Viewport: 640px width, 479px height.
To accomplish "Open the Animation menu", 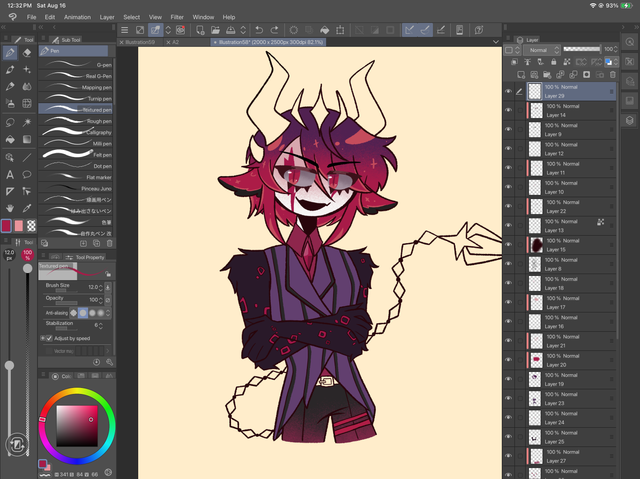I will [x=77, y=17].
